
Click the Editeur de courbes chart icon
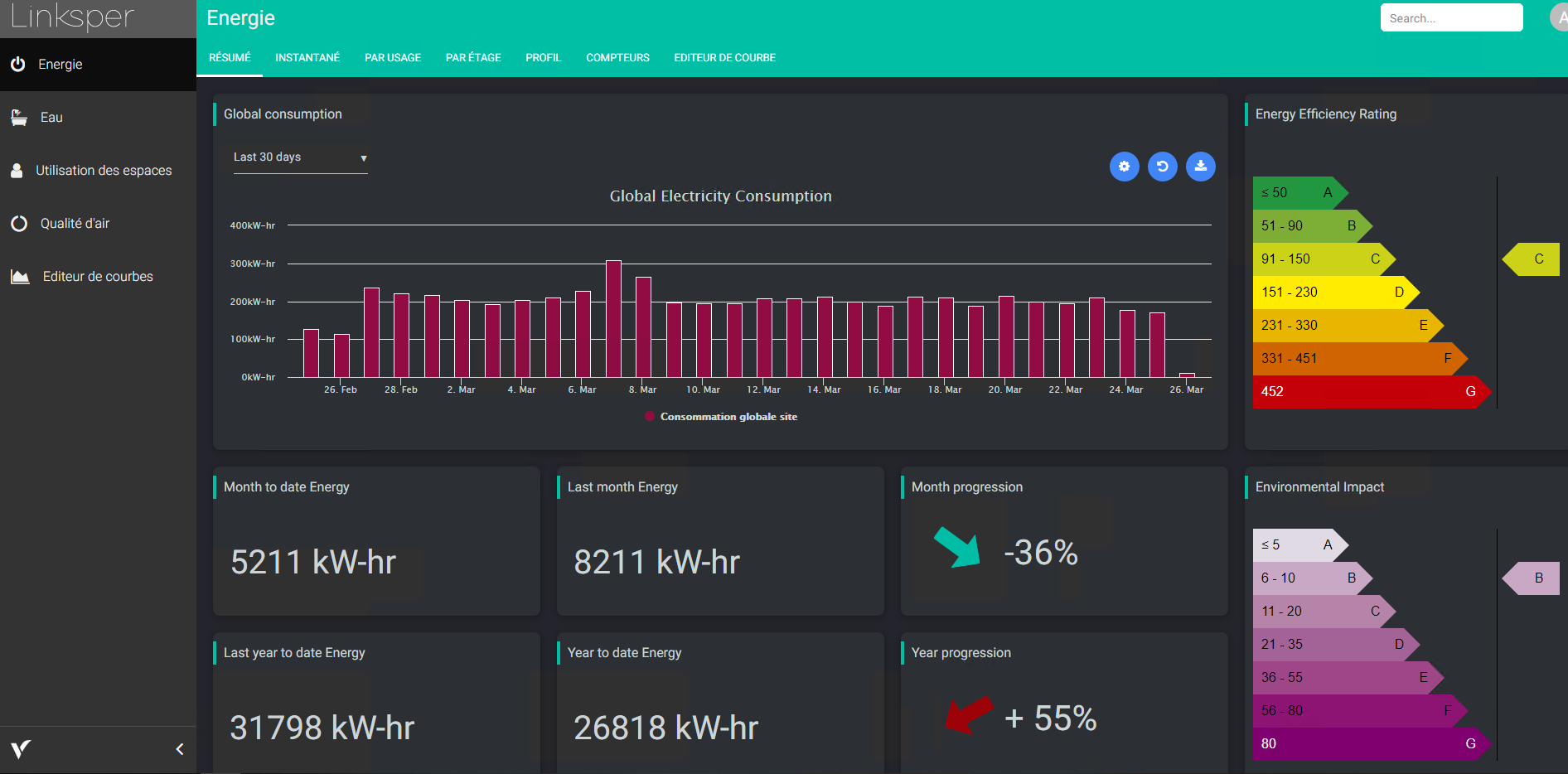click(20, 277)
